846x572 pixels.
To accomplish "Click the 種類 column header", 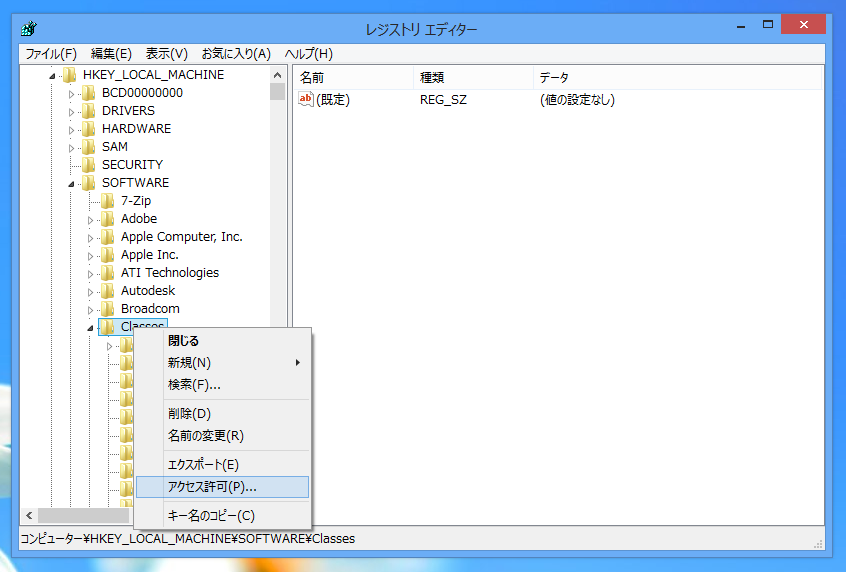I will [473, 78].
